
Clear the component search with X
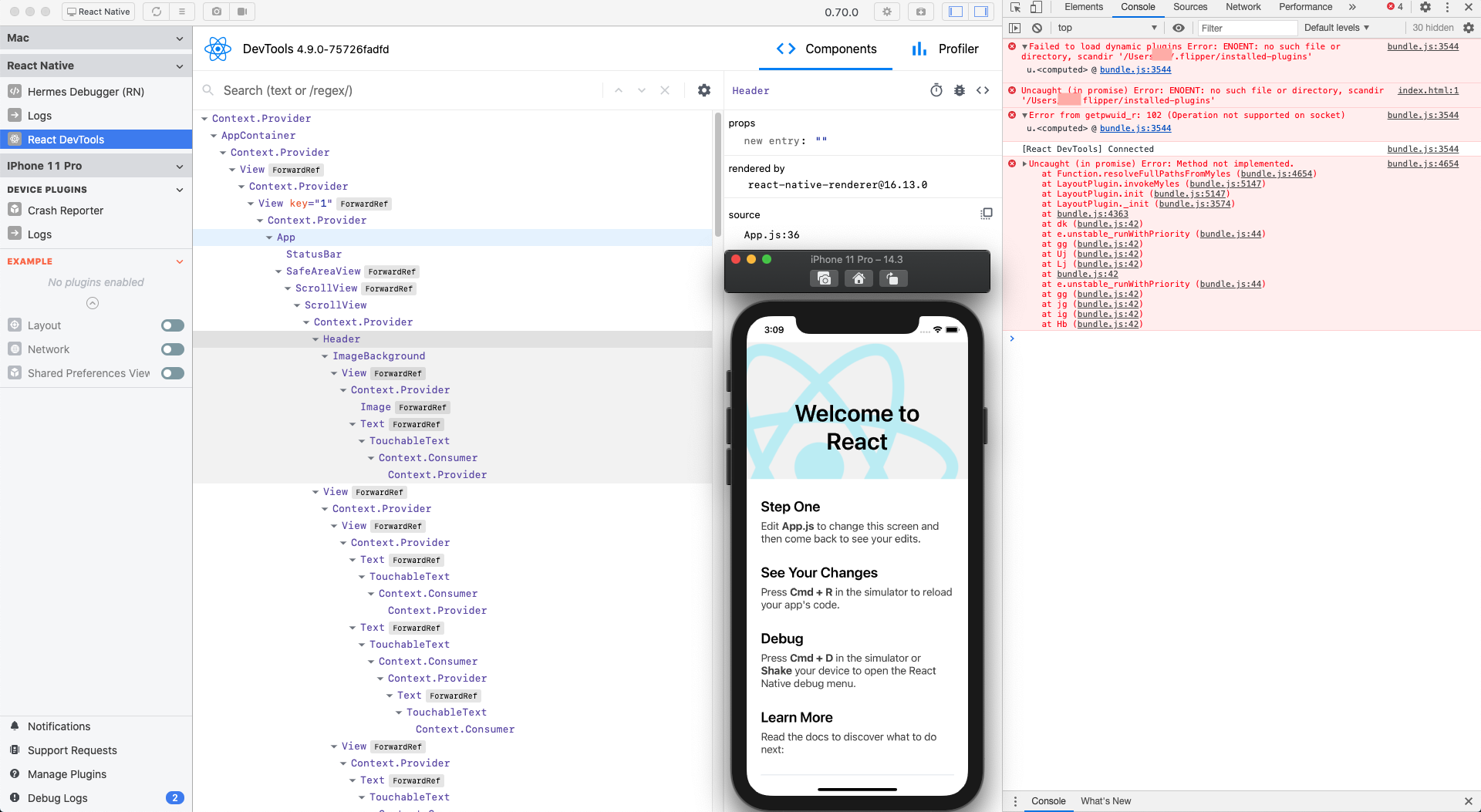coord(665,91)
